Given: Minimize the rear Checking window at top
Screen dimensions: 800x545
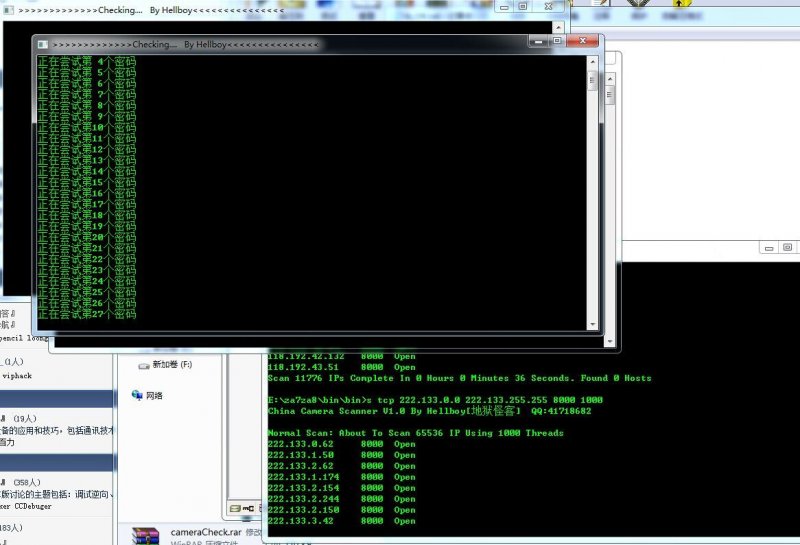Looking at the screenshot, I should pos(505,7).
